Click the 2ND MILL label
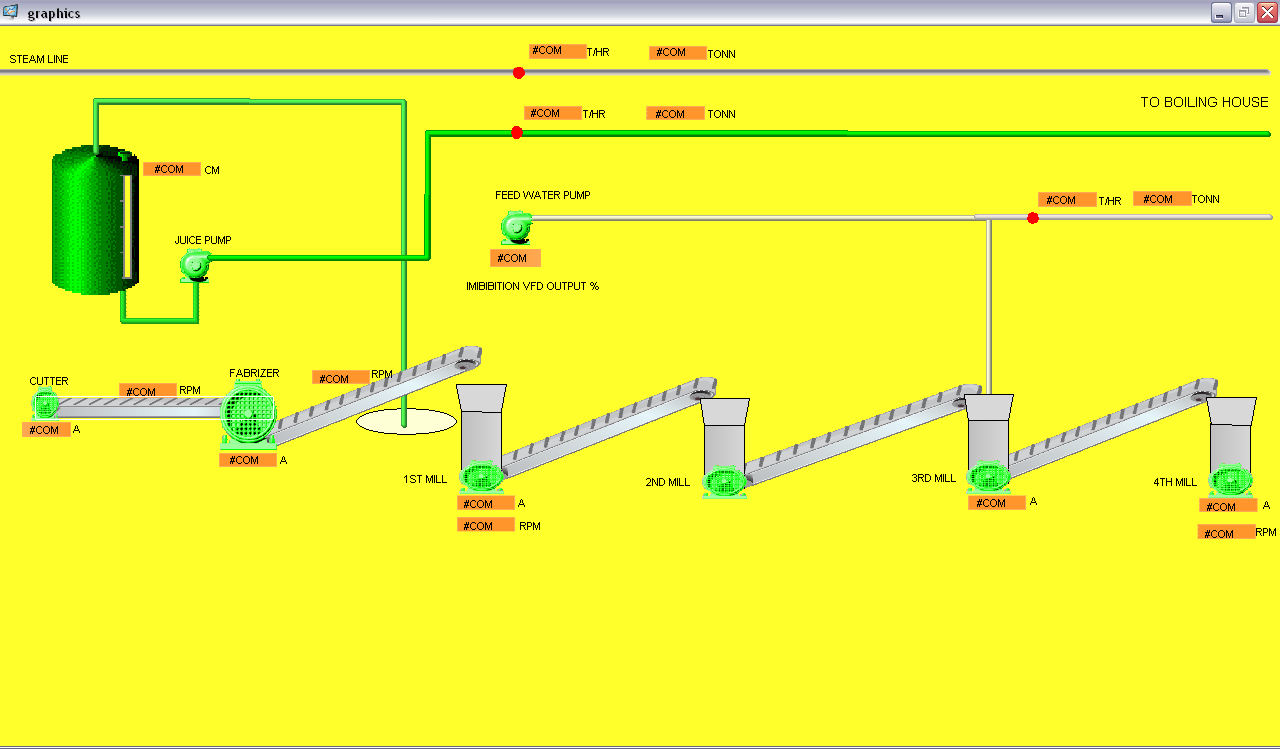The width and height of the screenshot is (1280, 749). point(668,483)
